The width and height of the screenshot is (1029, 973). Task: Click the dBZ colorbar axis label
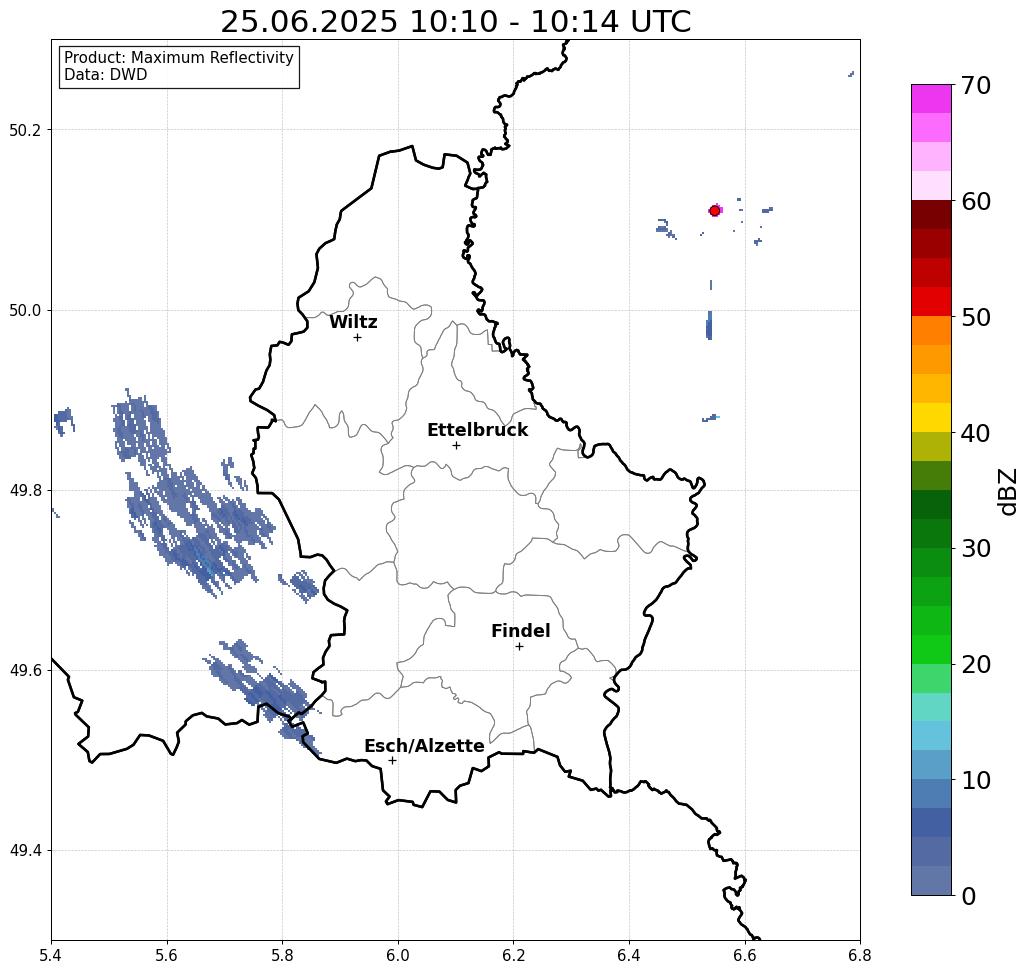click(1007, 491)
